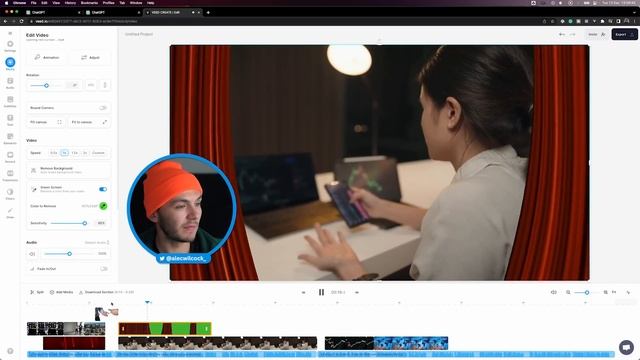Click Remove Background option
This screenshot has height=360, width=640.
69,170
